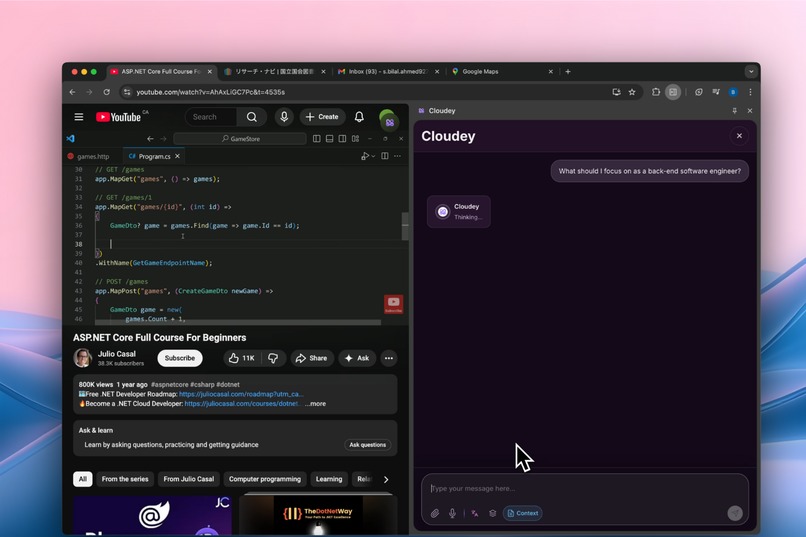This screenshot has height=537, width=806.
Task: Like the video with 11K thumbs up
Action: 242,358
